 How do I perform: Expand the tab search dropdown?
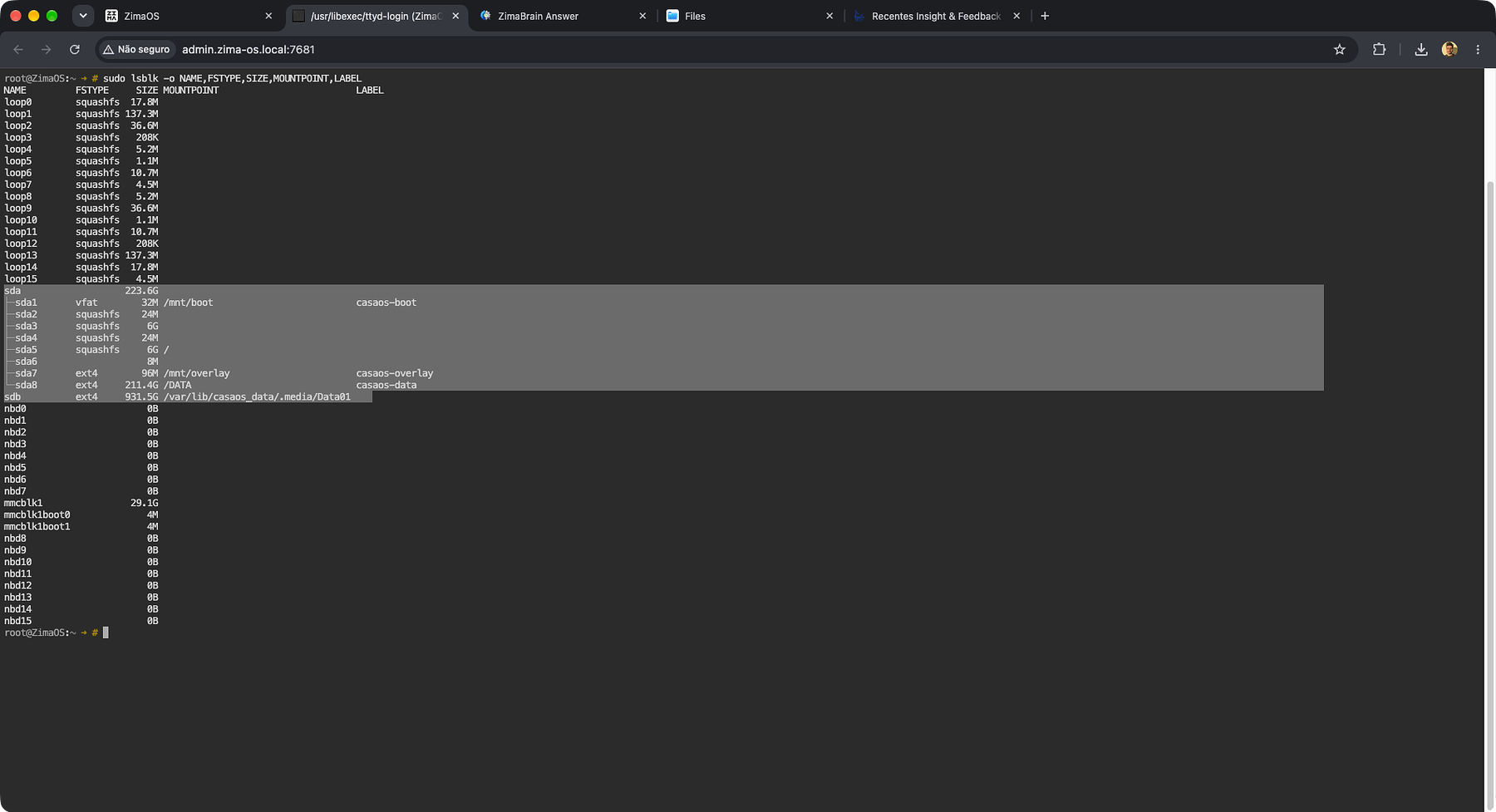tap(83, 16)
